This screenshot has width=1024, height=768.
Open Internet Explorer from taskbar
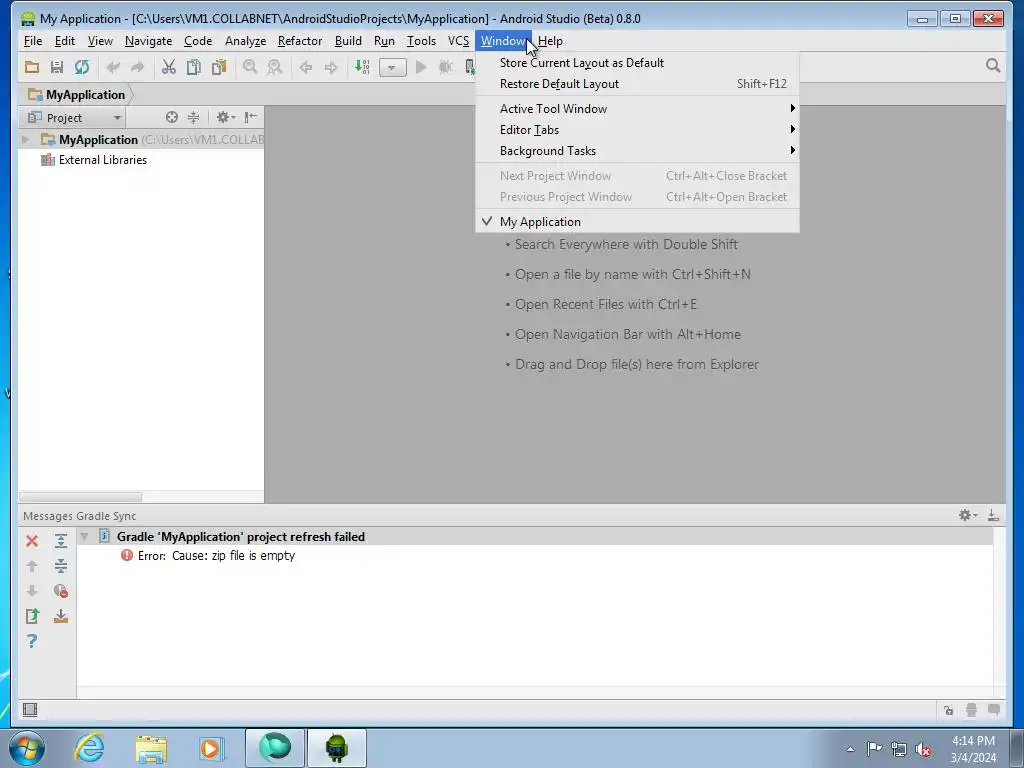(x=89, y=748)
